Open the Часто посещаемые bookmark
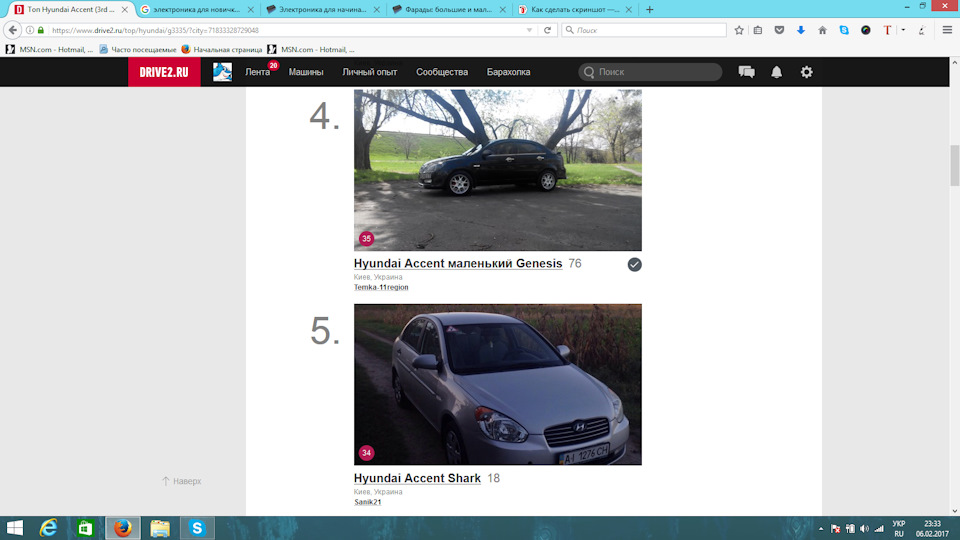 137,50
